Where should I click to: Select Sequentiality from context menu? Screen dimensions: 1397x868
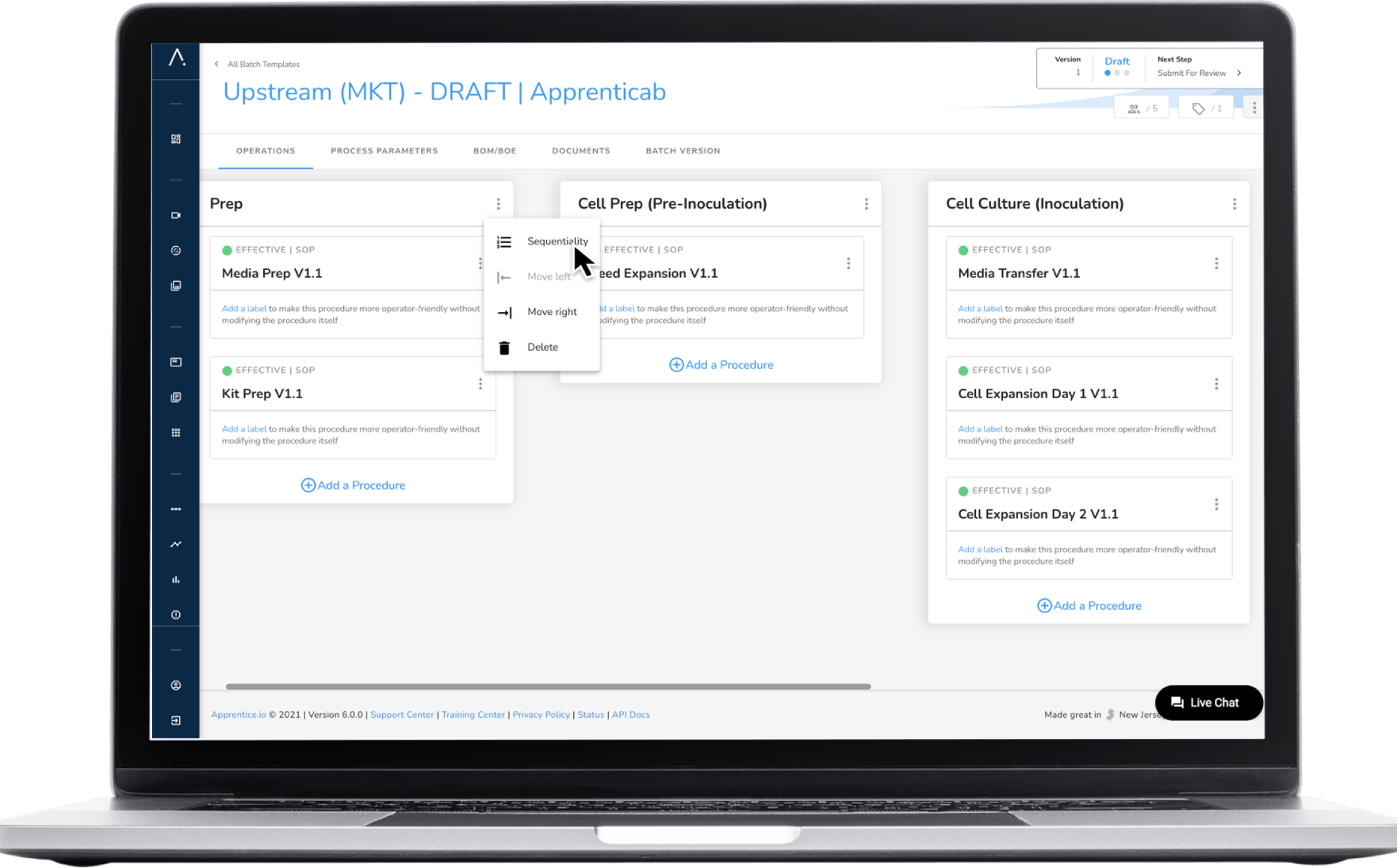(556, 242)
